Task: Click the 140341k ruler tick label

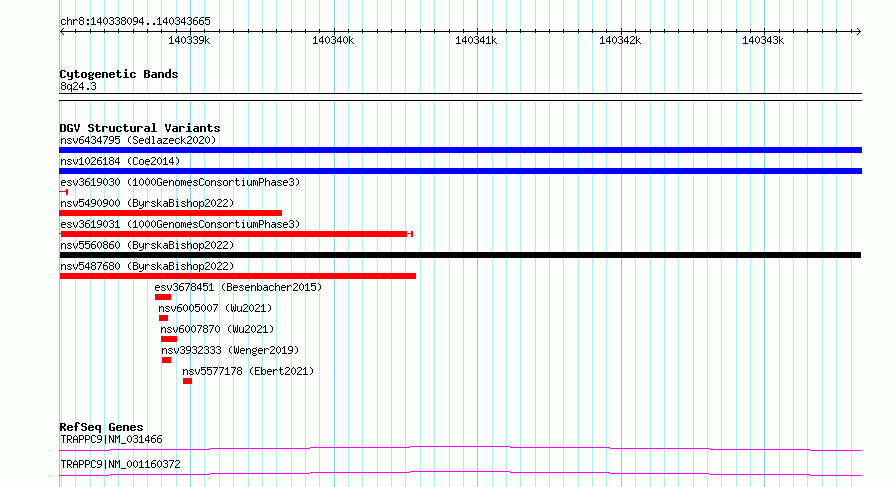Action: tap(476, 41)
